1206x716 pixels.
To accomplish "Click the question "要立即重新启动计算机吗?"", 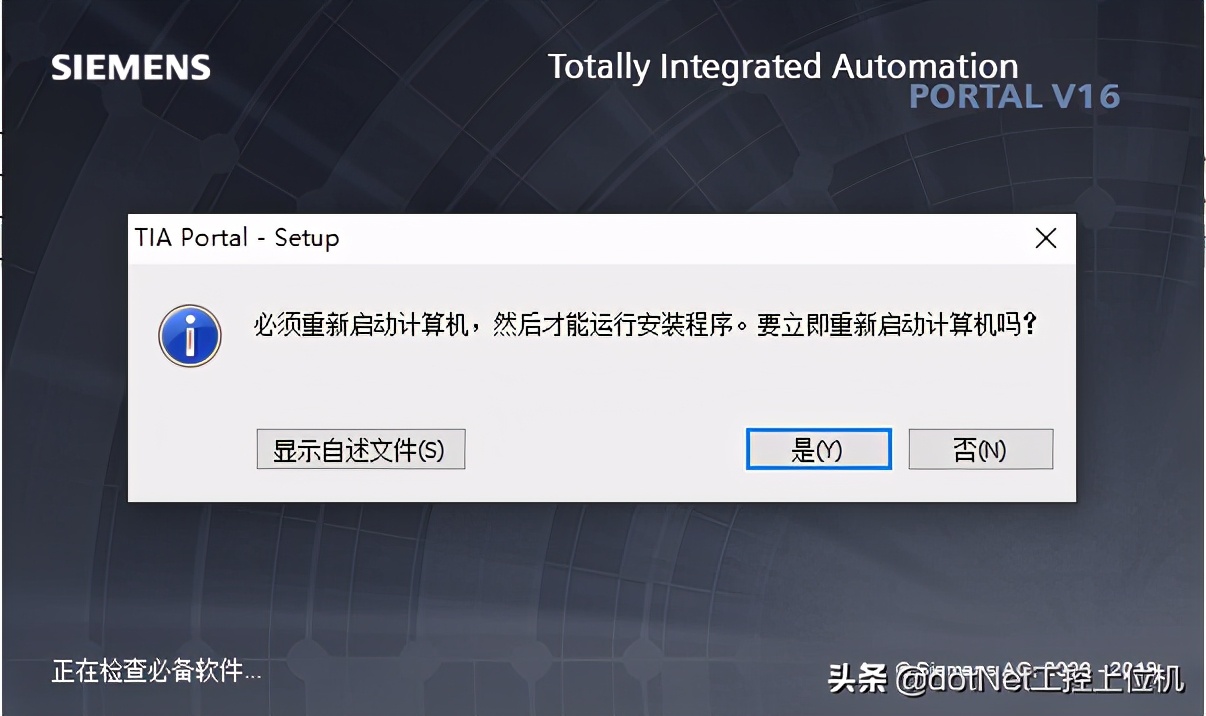I will (x=896, y=326).
